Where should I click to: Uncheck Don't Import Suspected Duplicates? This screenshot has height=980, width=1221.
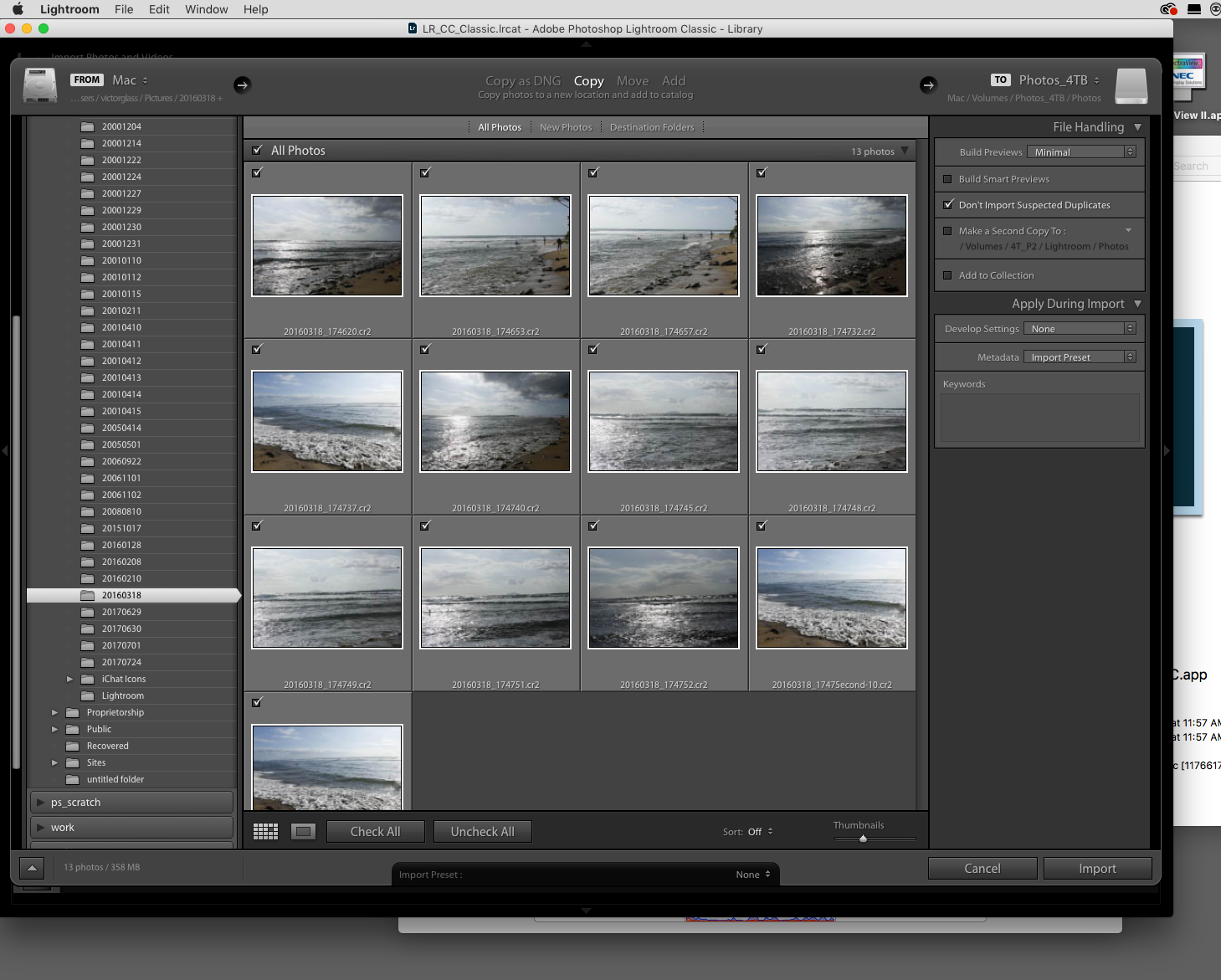coord(947,205)
